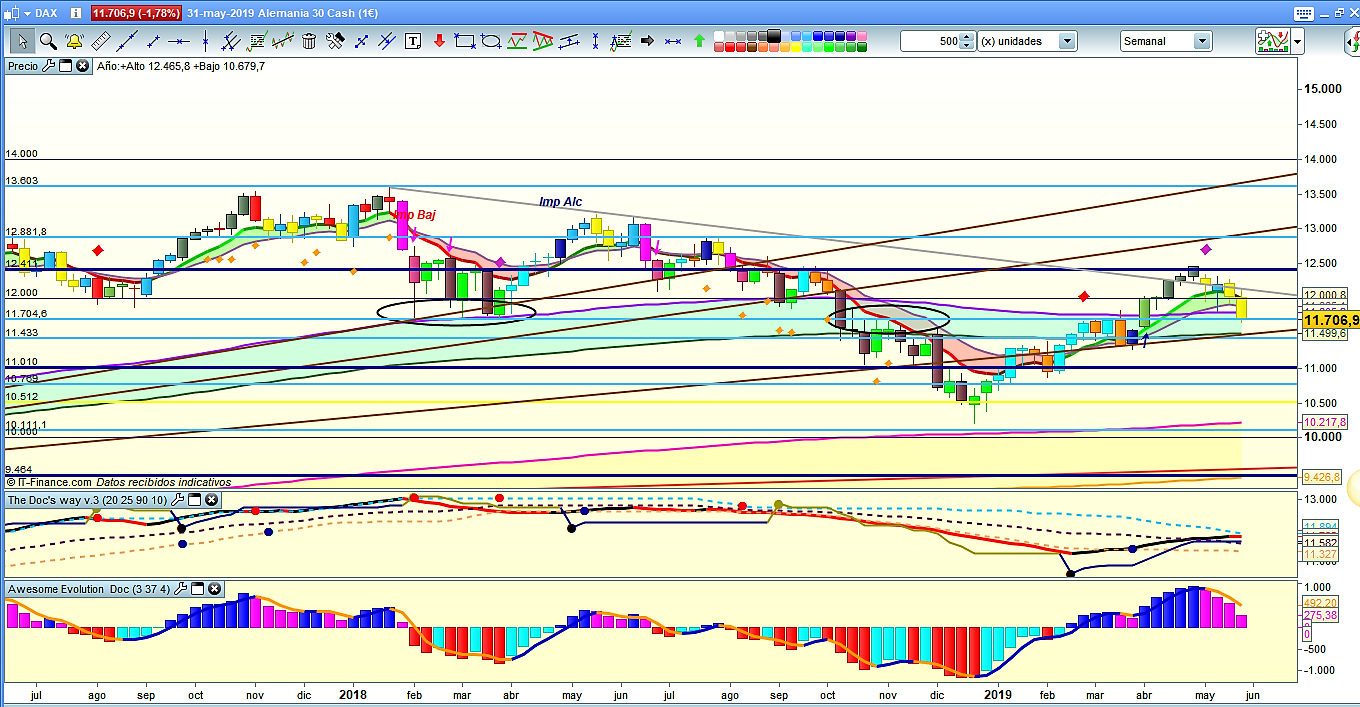Image resolution: width=1360 pixels, height=707 pixels.
Task: Click the trash can delete tool
Action: point(309,41)
